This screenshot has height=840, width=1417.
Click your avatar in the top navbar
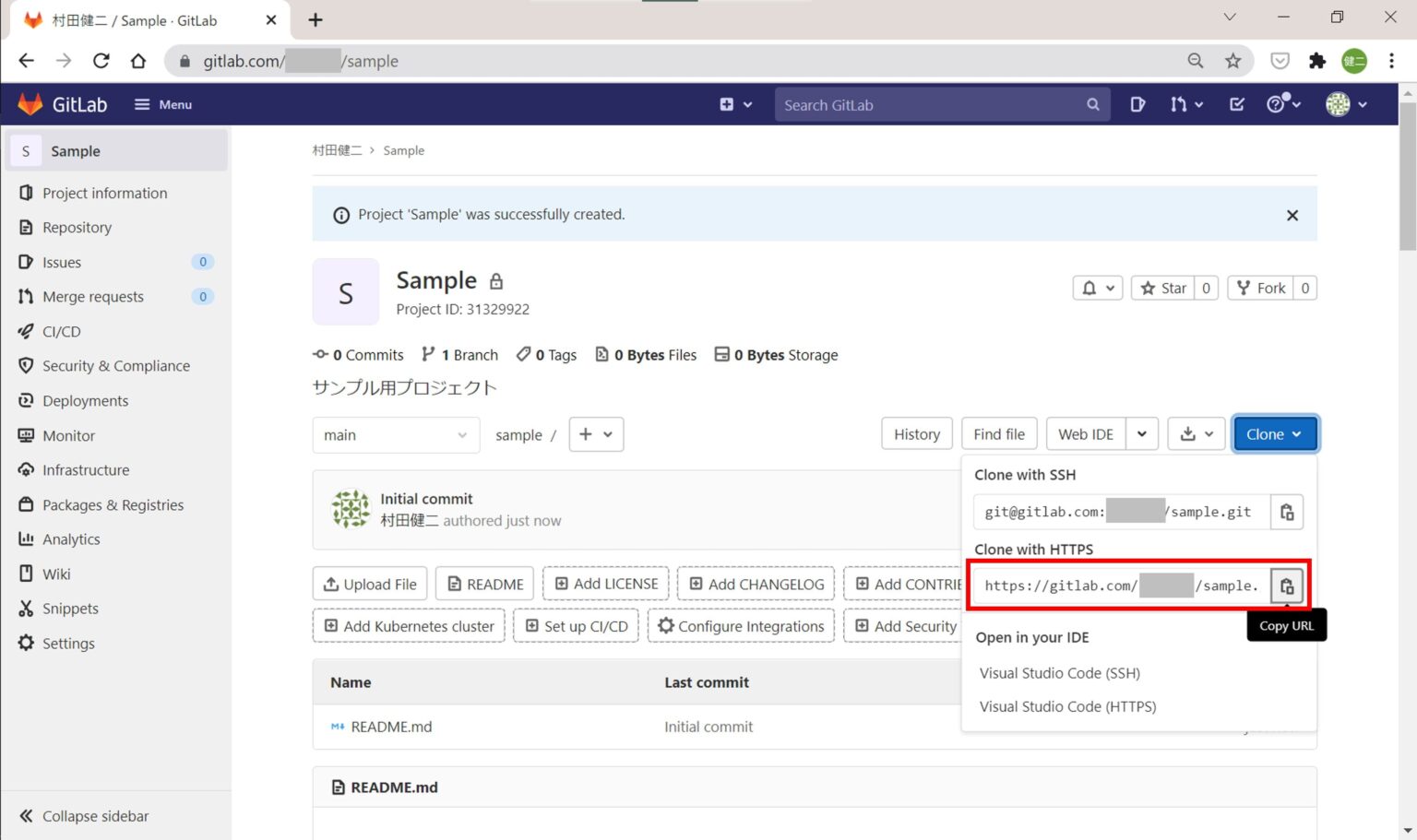(1339, 104)
